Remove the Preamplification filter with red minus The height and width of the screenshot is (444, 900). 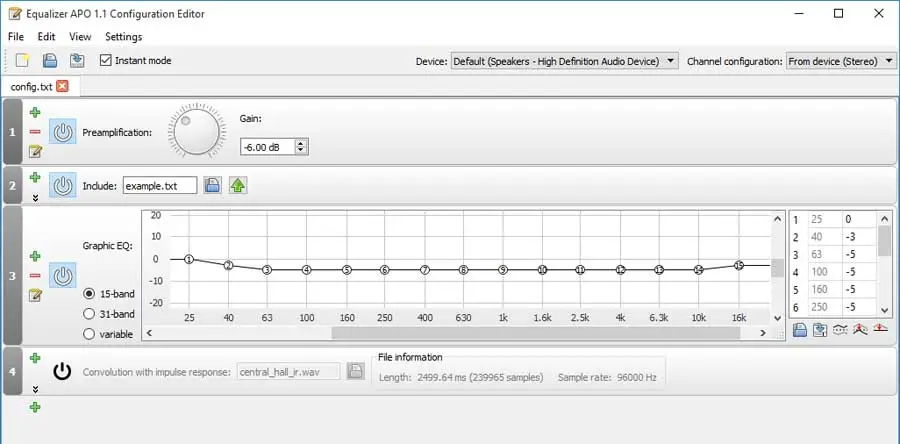click(x=35, y=132)
